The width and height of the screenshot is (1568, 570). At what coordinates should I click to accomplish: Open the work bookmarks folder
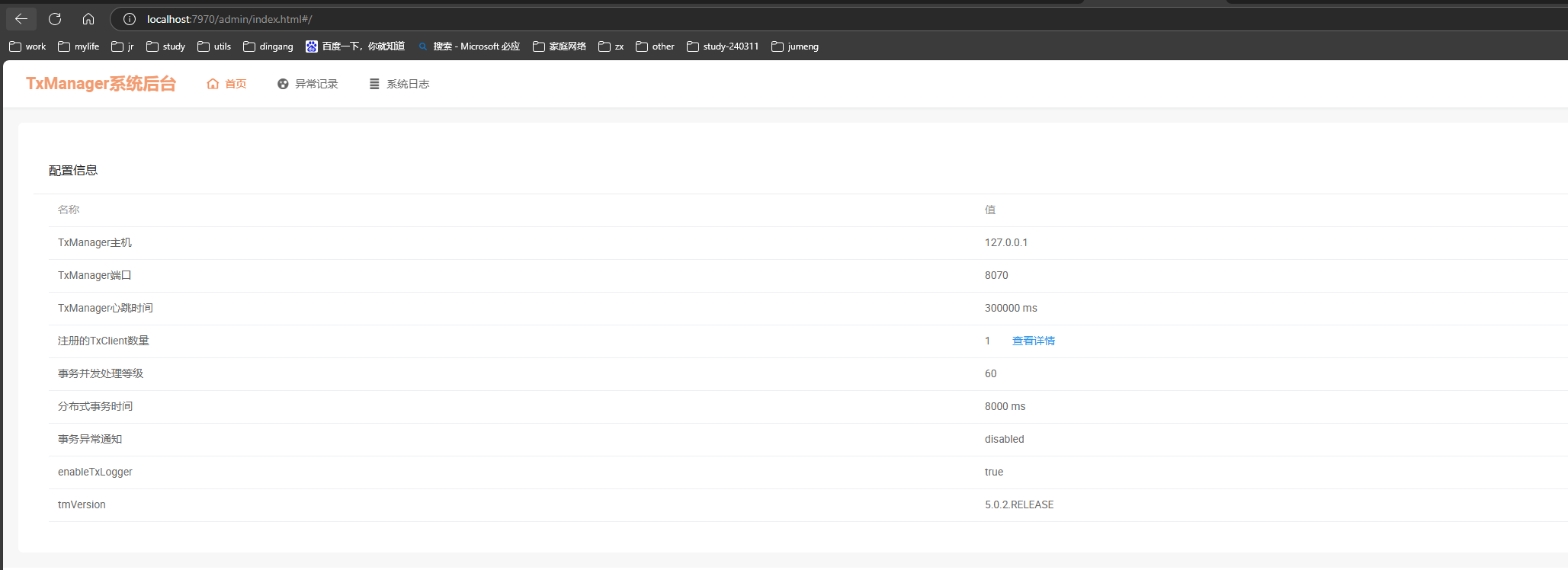pos(27,46)
